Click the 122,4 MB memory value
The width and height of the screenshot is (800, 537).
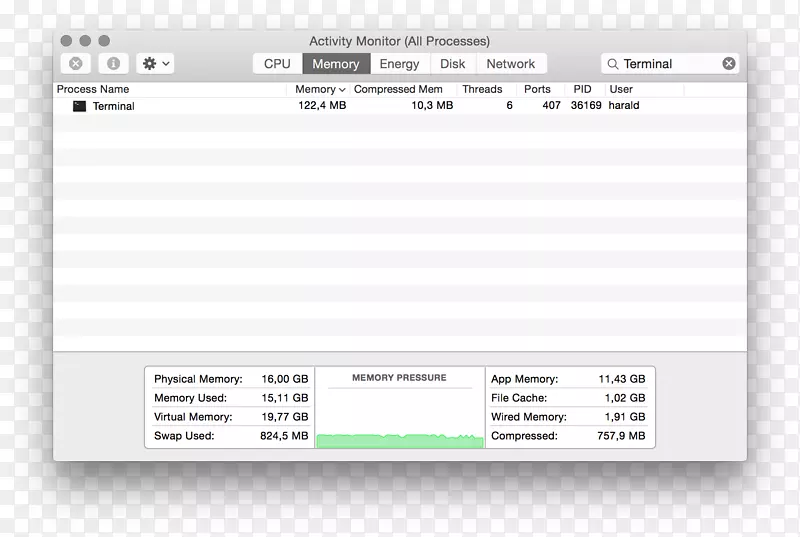tap(322, 106)
